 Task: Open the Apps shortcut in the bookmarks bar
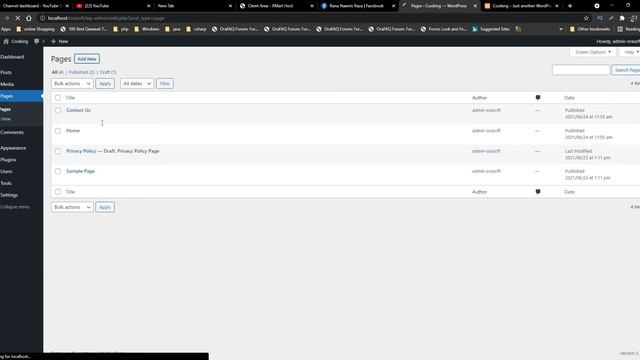coord(6,29)
